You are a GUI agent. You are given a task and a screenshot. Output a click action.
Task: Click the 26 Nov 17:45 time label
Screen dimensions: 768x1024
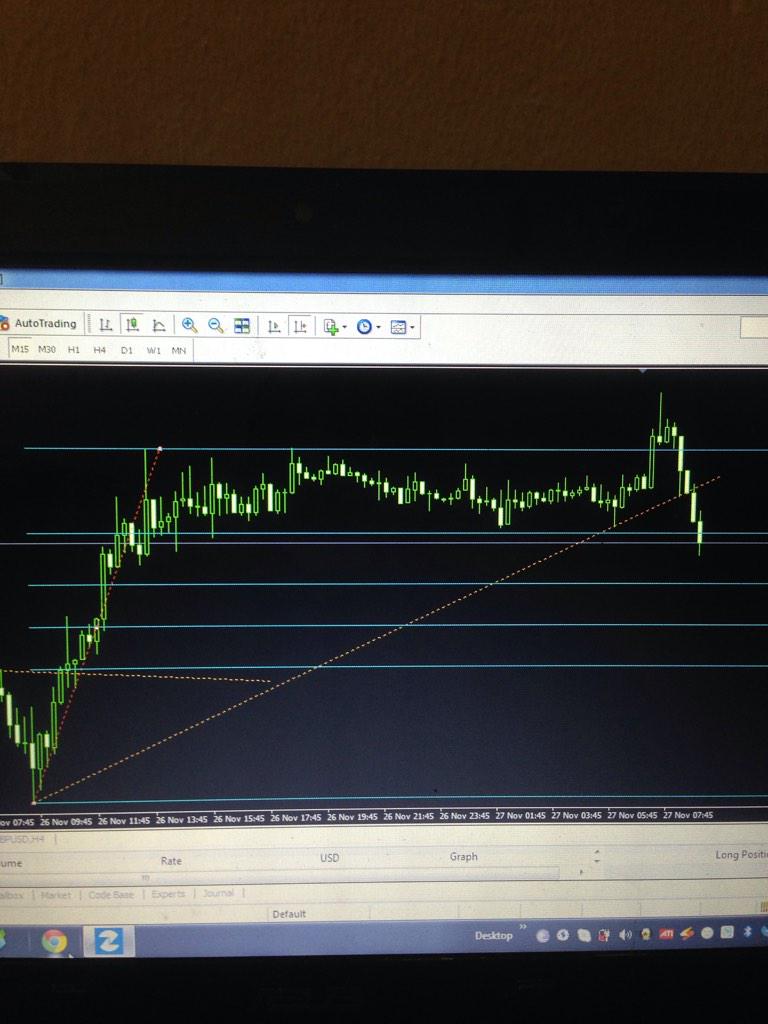pyautogui.click(x=296, y=818)
